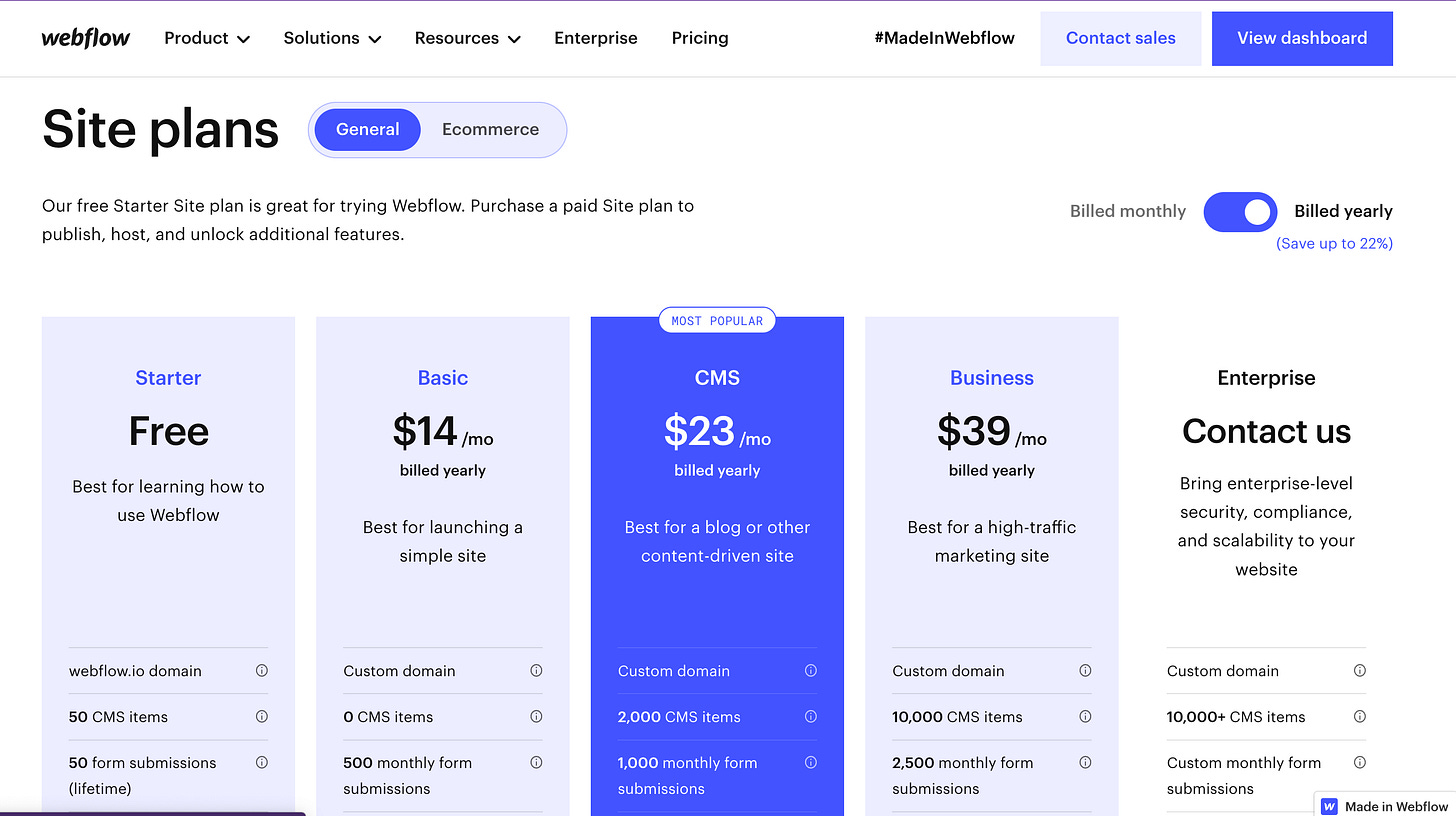Select Pricing in the navigation

[699, 38]
